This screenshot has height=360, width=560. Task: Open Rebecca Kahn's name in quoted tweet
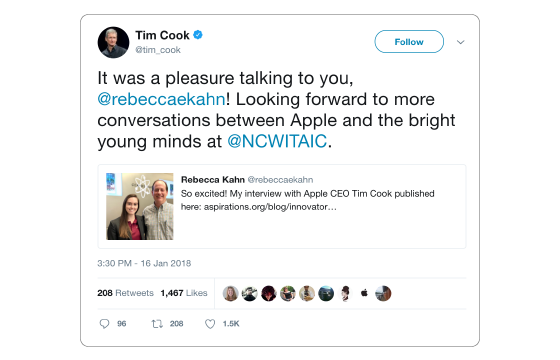pyautogui.click(x=213, y=180)
